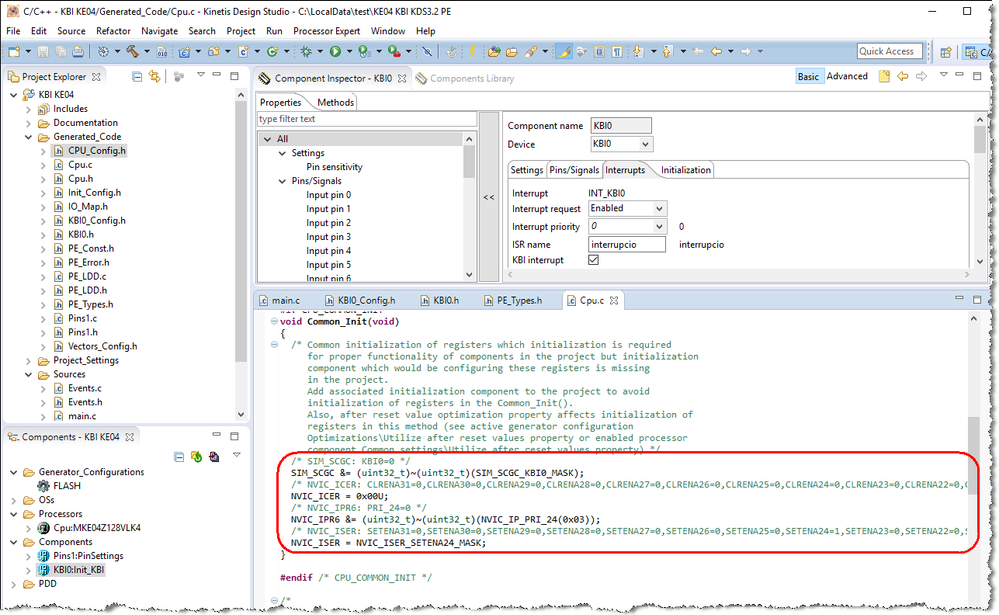Click the green Run button in toolbar

[x=335, y=51]
